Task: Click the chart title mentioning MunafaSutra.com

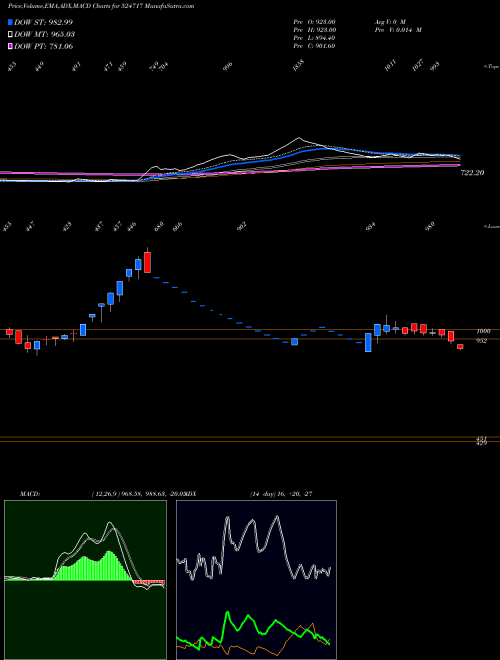Action: click(x=101, y=6)
